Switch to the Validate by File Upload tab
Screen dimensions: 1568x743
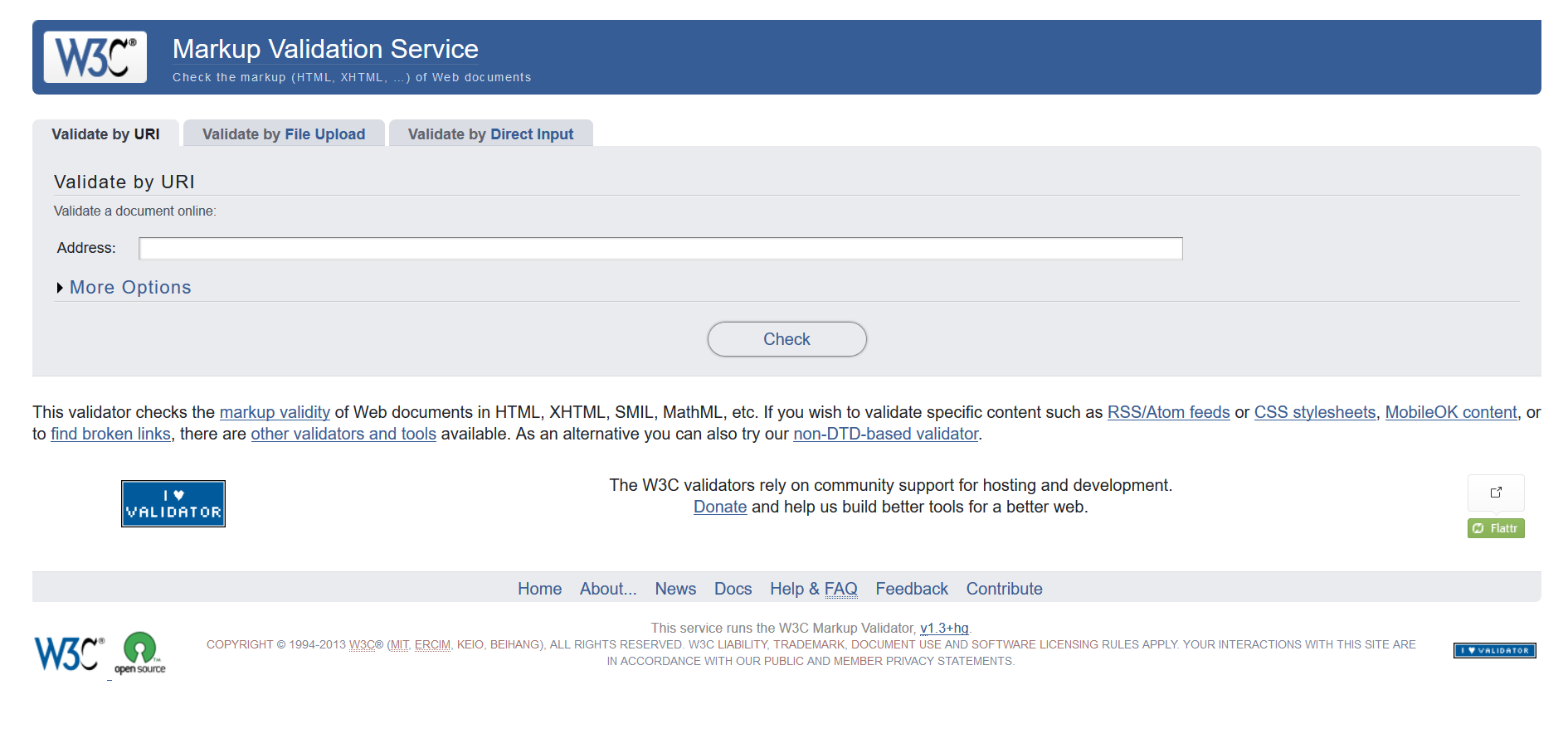(x=284, y=134)
